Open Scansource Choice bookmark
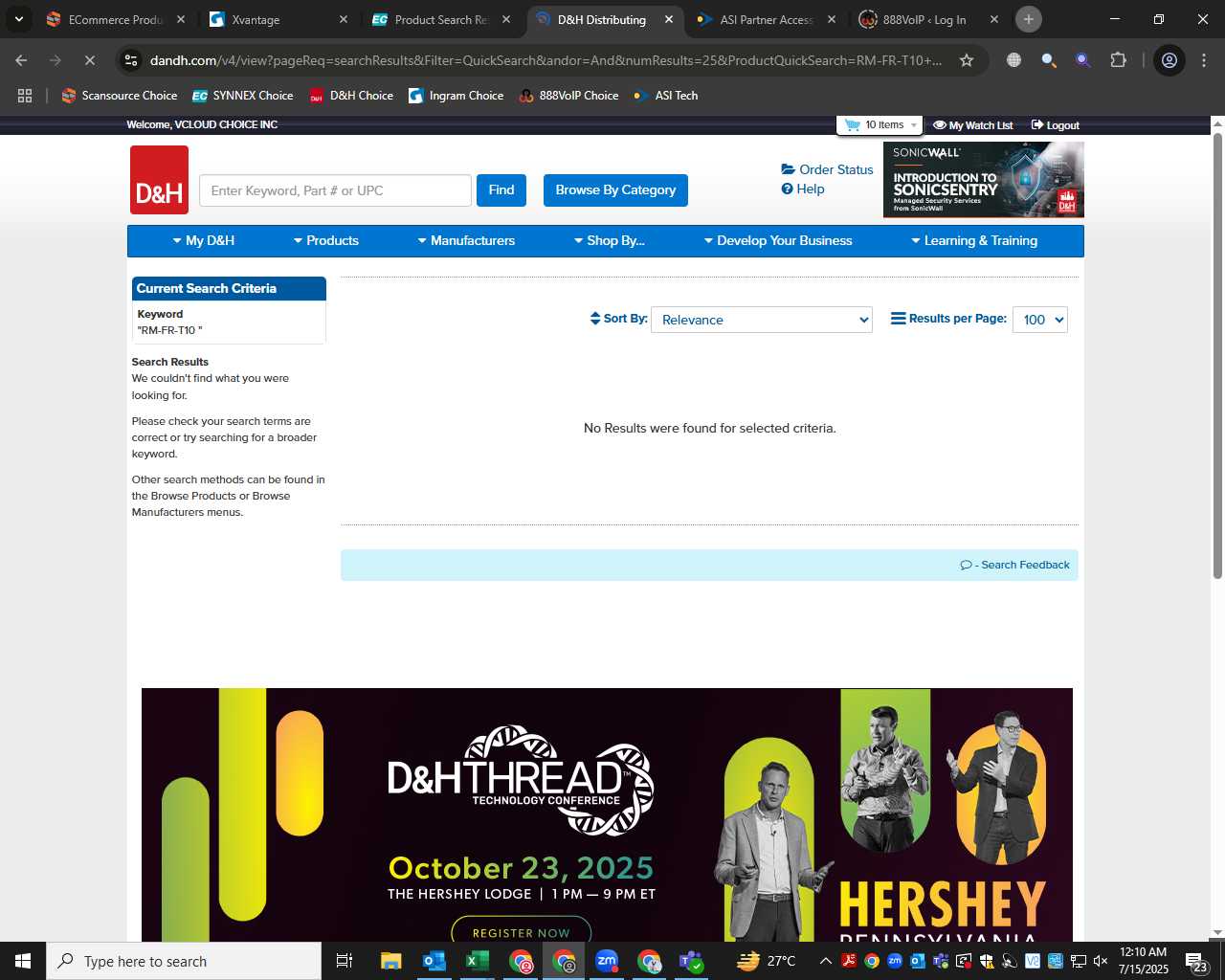The width and height of the screenshot is (1225, 980). click(120, 96)
